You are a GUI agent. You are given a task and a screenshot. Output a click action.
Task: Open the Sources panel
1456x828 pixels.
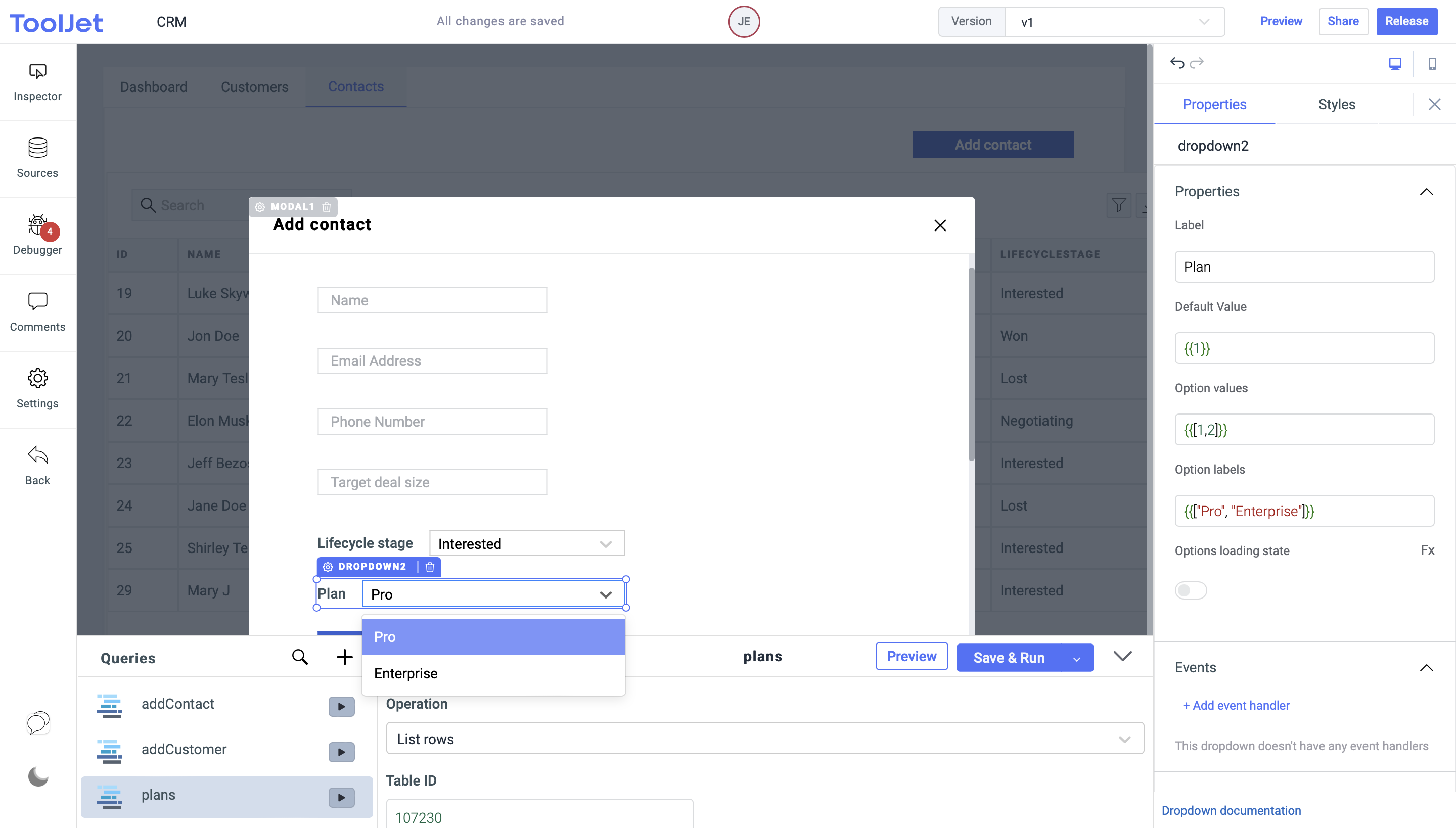pos(37,159)
